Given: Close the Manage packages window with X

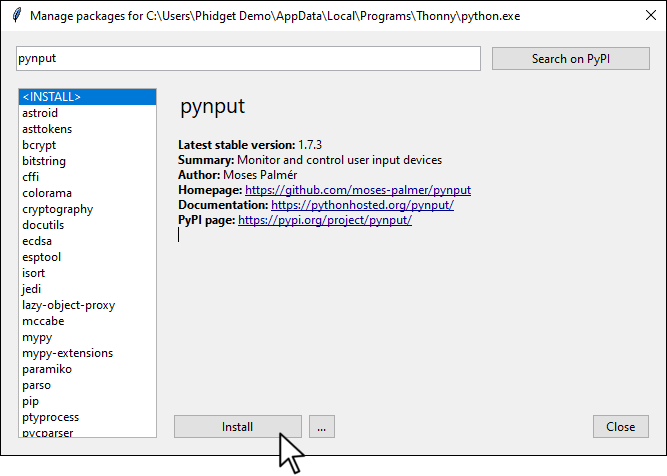Looking at the screenshot, I should pos(650,15).
